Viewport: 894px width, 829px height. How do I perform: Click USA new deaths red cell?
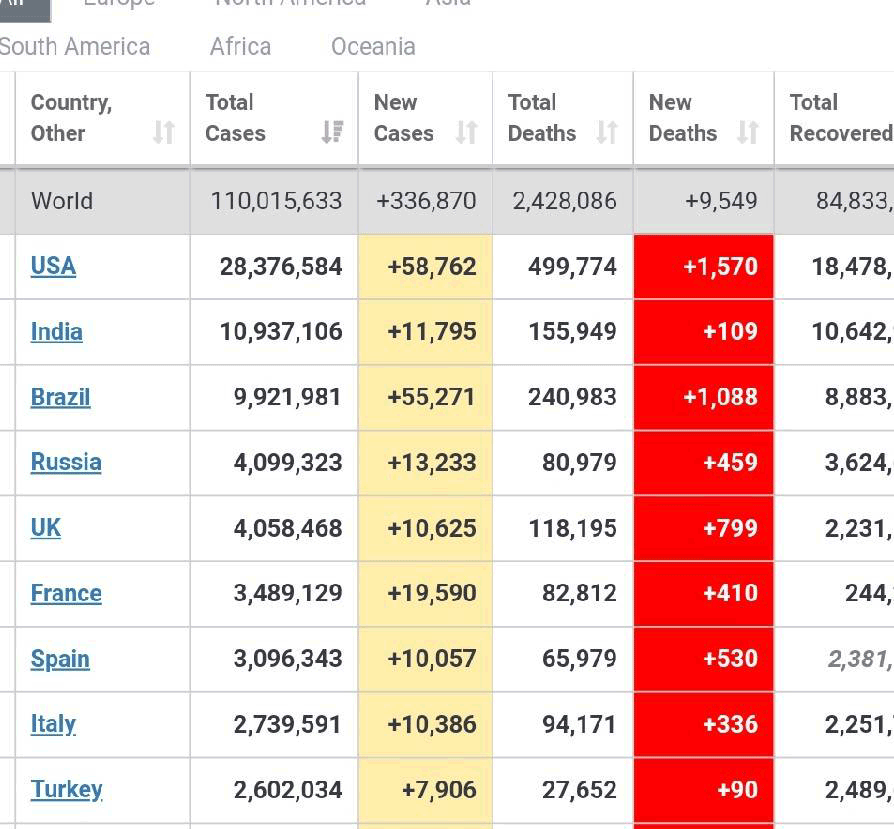(x=703, y=267)
